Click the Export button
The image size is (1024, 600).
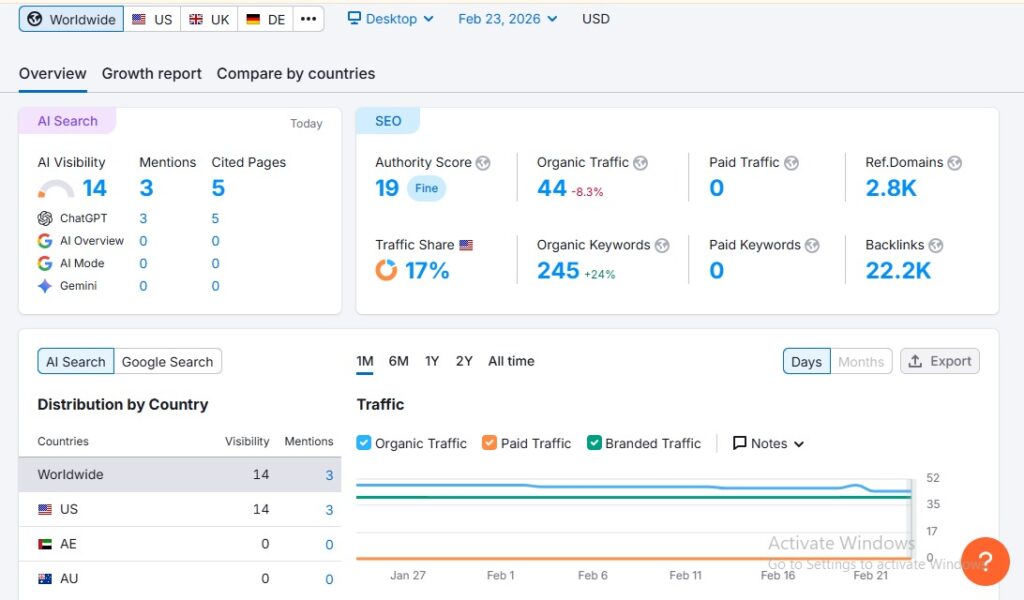pyautogui.click(x=939, y=362)
